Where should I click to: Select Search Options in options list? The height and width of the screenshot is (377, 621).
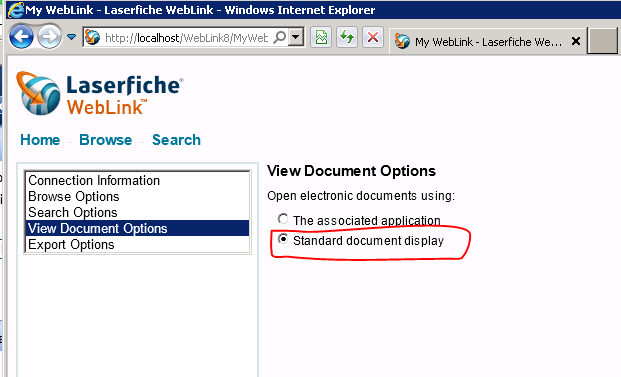coord(137,212)
